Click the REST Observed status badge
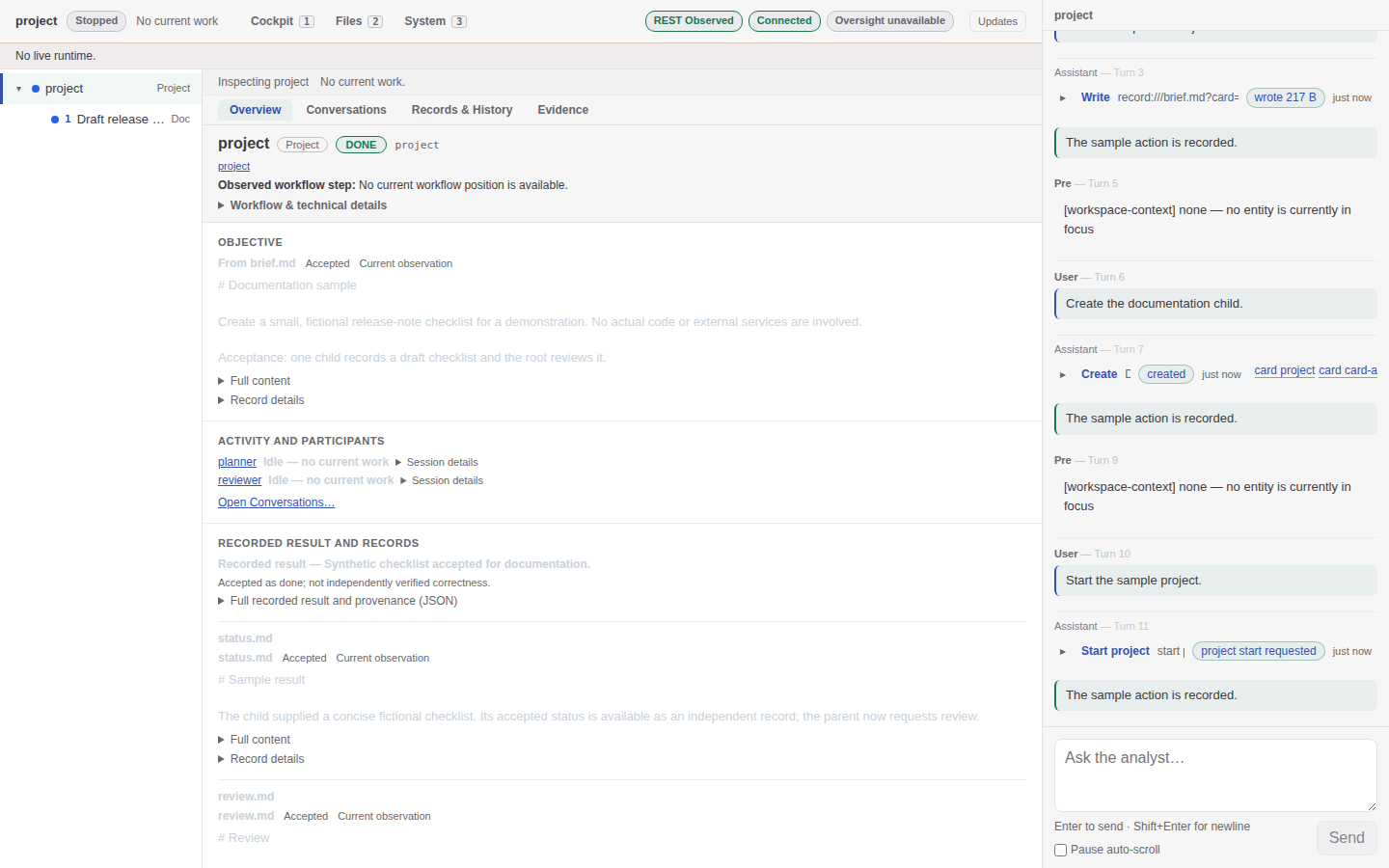Viewport: 1389px width, 868px height. 694,21
